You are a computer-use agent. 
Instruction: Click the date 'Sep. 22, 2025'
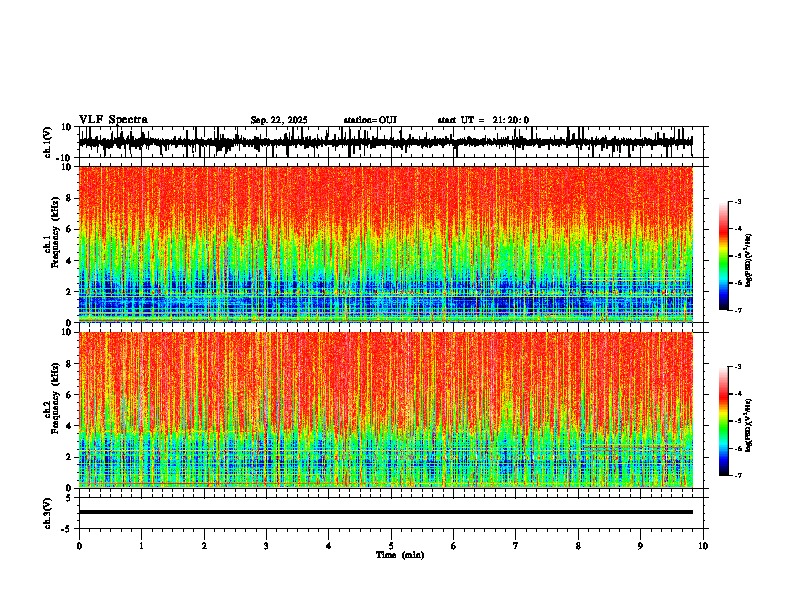point(279,120)
